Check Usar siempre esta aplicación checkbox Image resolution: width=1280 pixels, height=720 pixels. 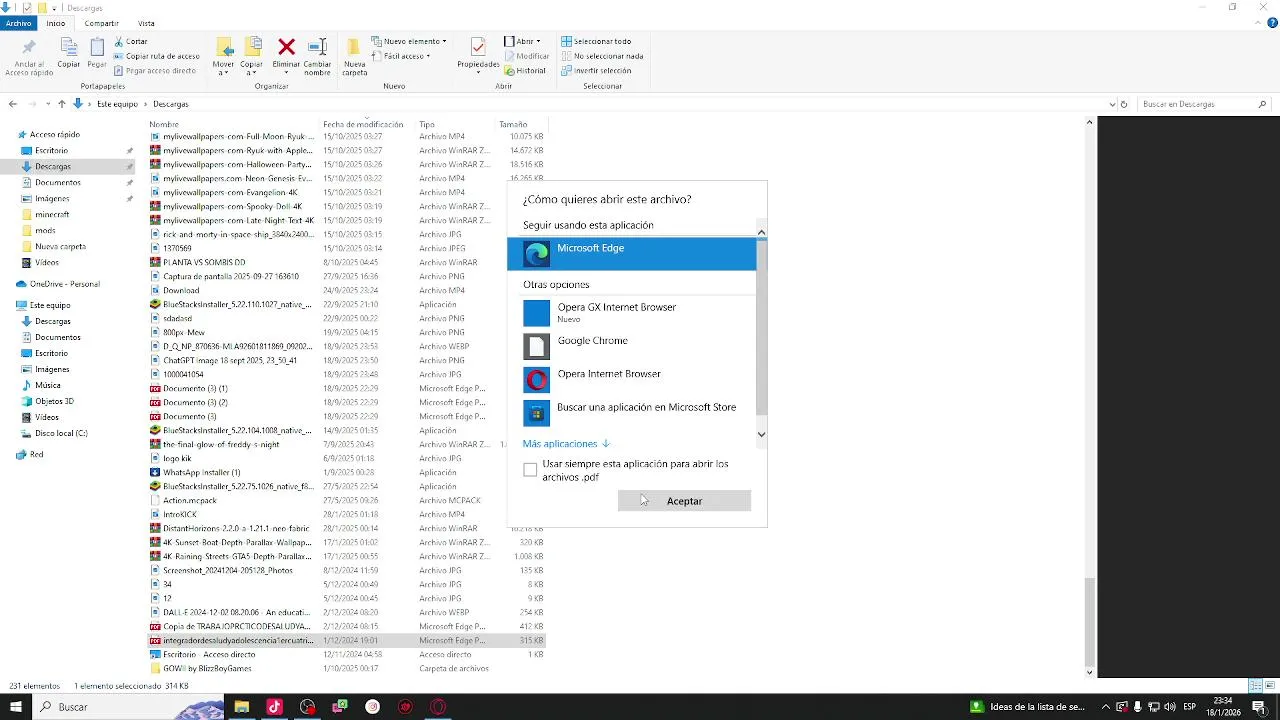tap(530, 470)
